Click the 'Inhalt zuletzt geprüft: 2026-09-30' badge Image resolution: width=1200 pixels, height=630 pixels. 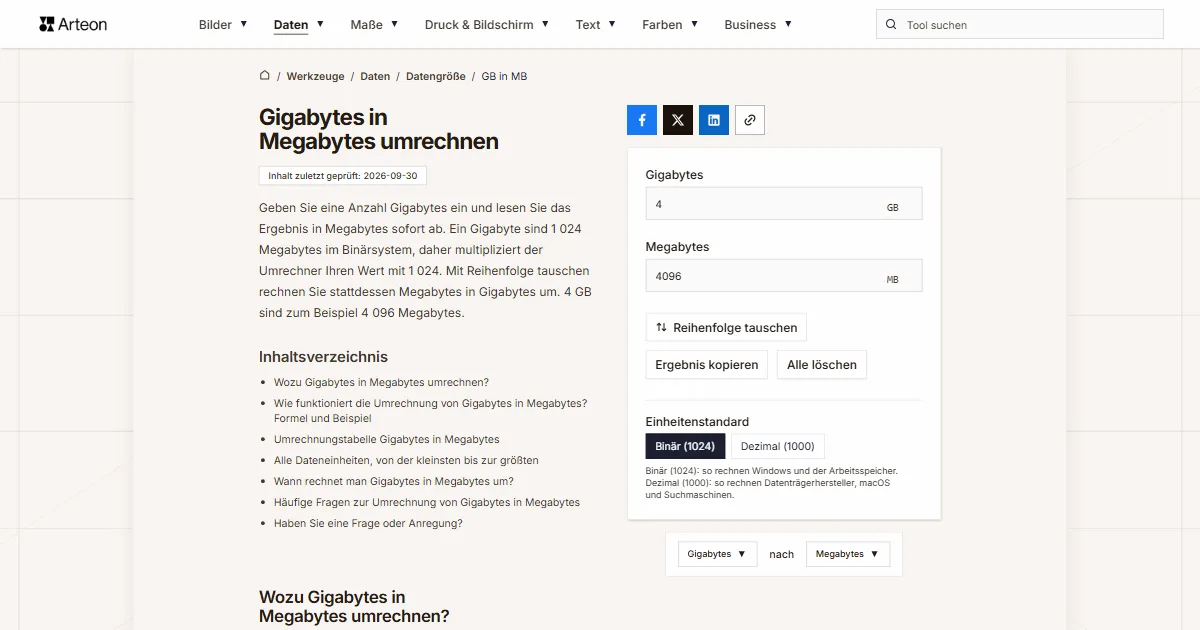pos(343,176)
